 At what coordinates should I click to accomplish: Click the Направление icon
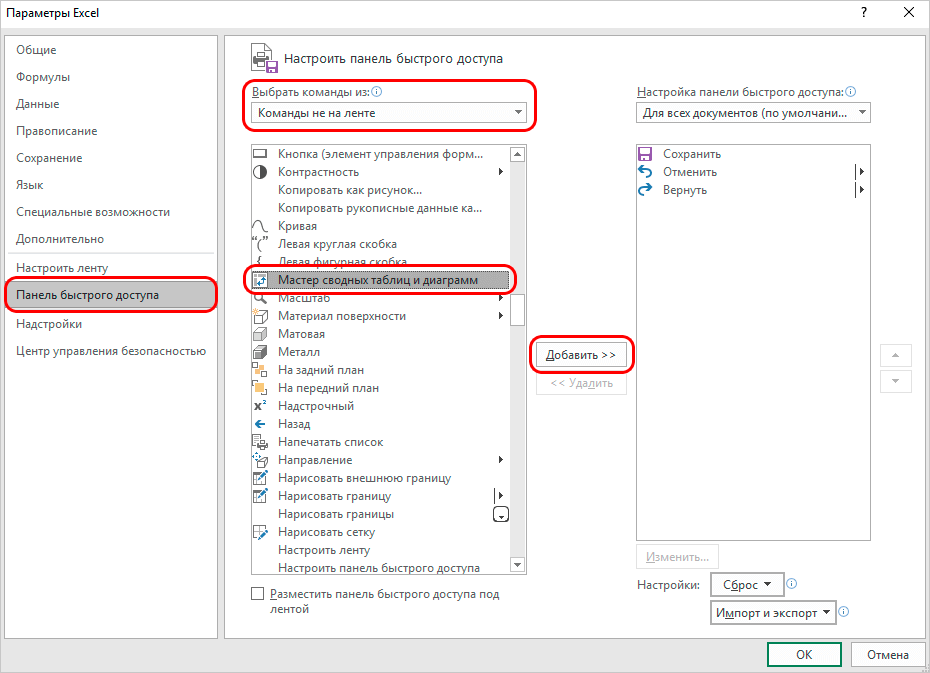click(260, 460)
